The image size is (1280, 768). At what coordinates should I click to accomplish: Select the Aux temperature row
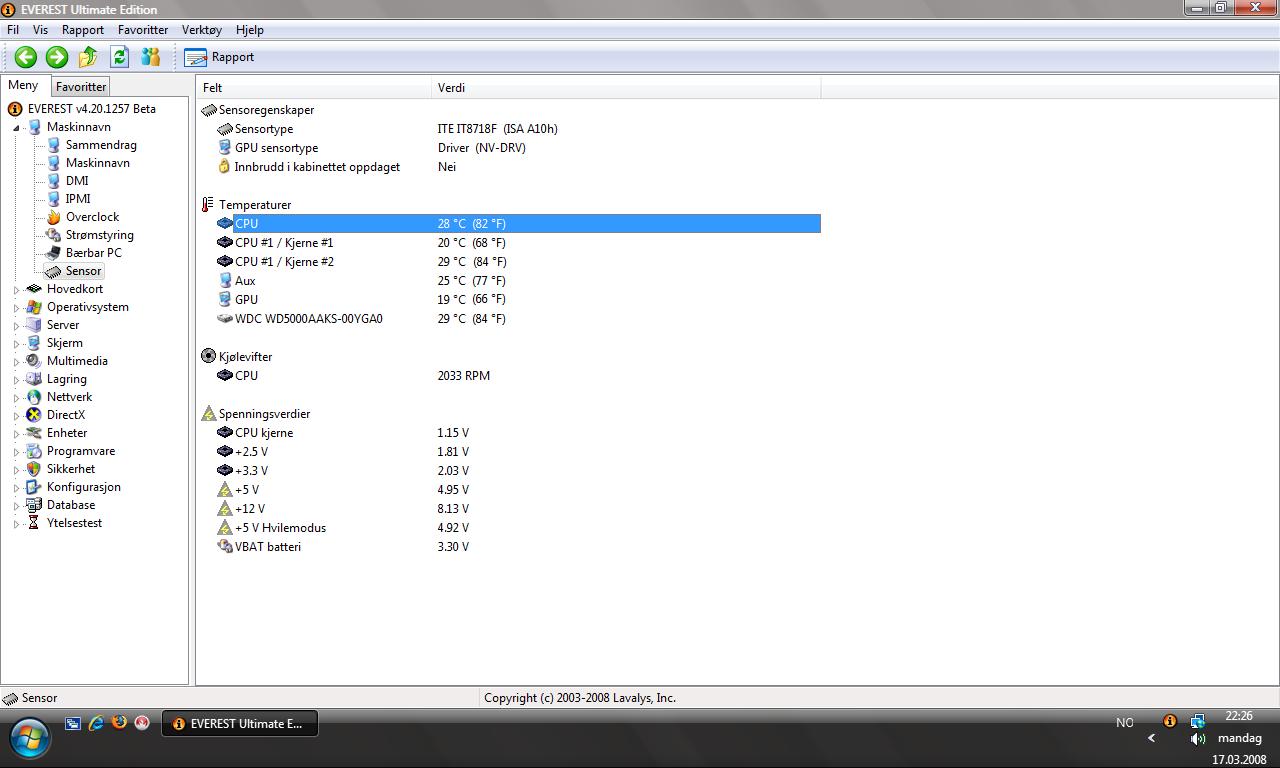509,281
